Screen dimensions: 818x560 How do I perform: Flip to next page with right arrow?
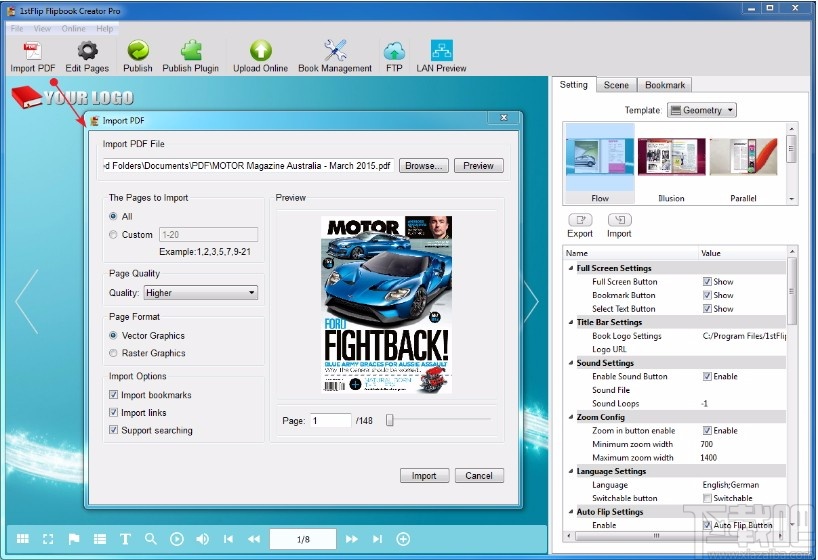point(531,301)
